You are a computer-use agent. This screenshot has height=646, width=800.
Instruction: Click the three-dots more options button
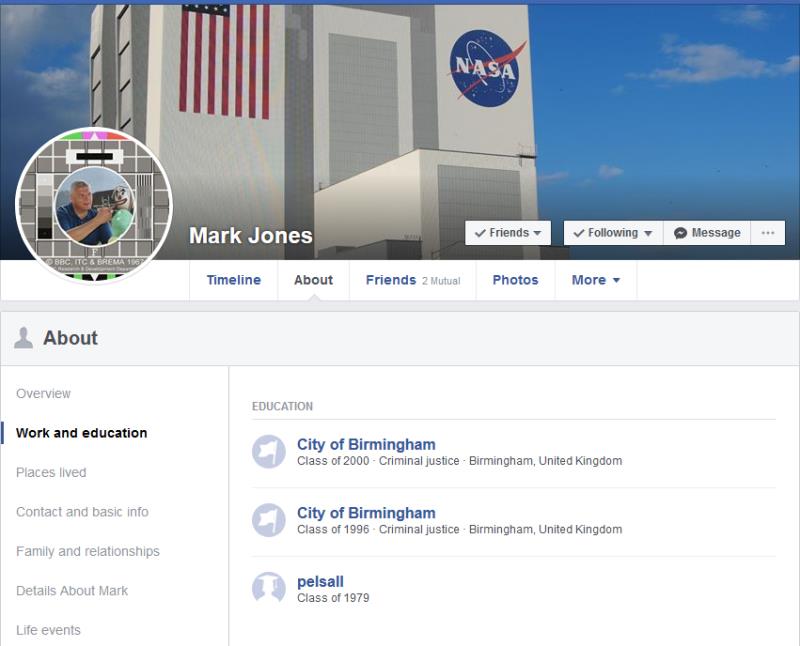click(768, 233)
